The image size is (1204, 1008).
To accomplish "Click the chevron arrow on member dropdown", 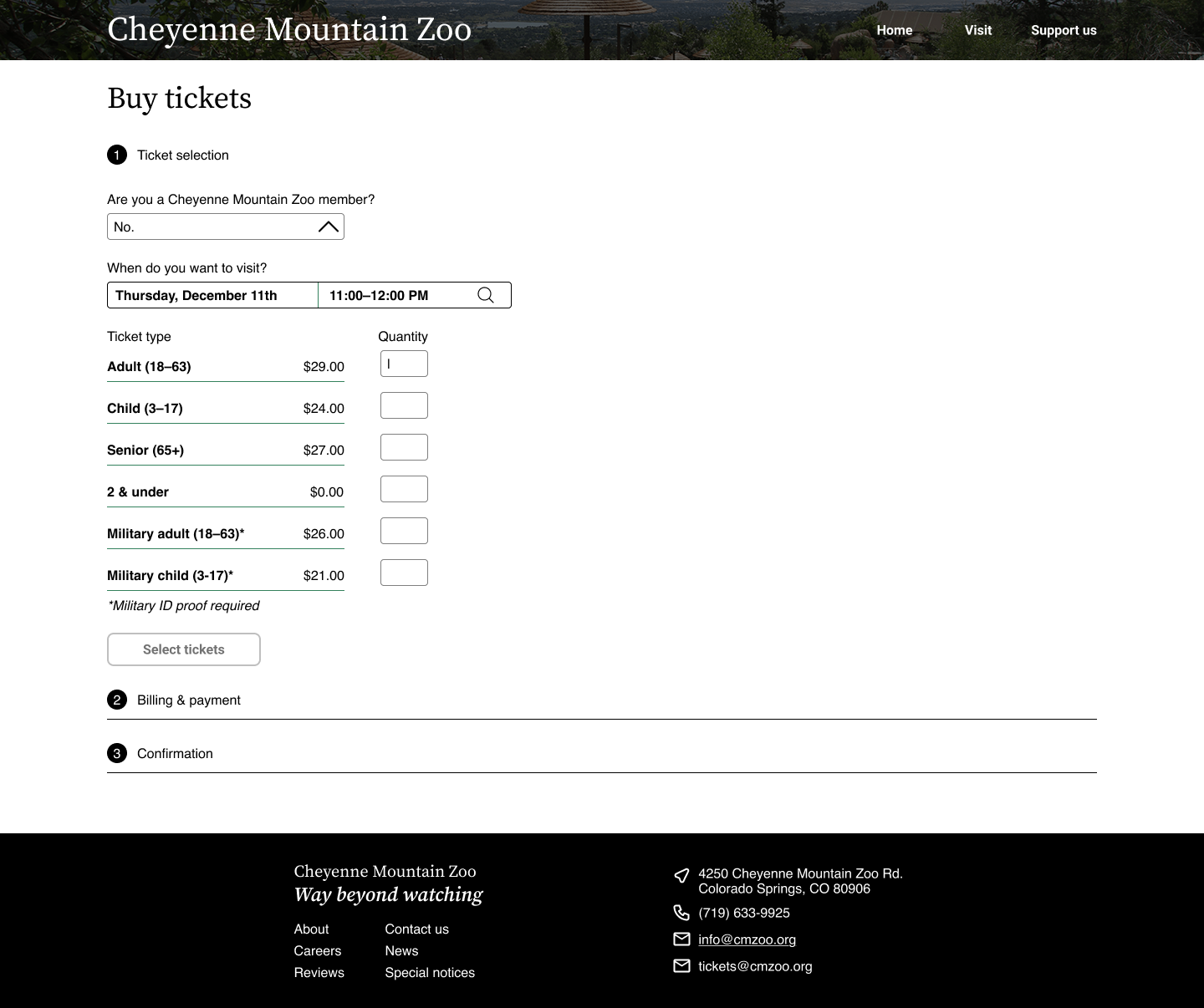I will (329, 227).
